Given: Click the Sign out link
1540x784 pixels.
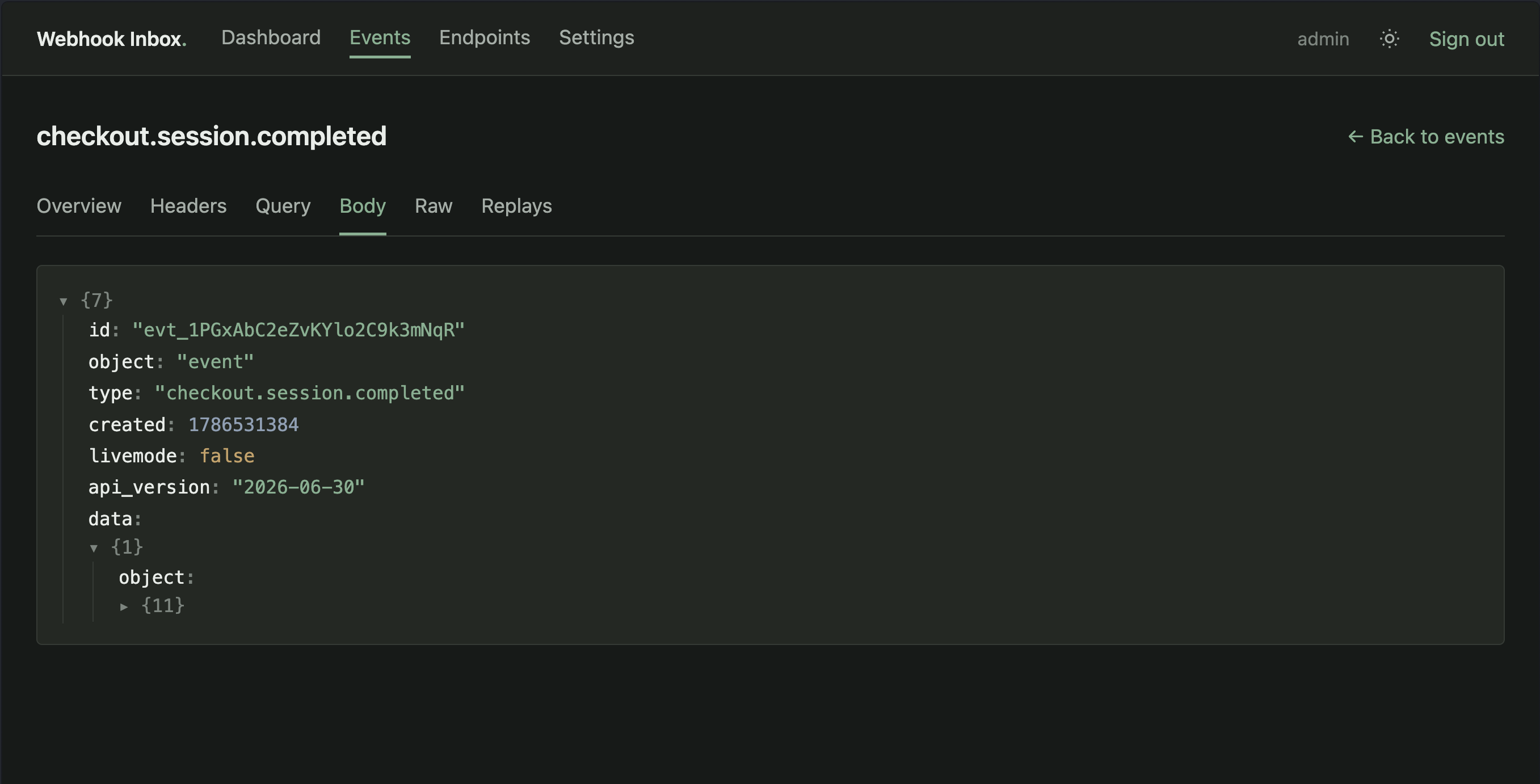Looking at the screenshot, I should 1466,39.
